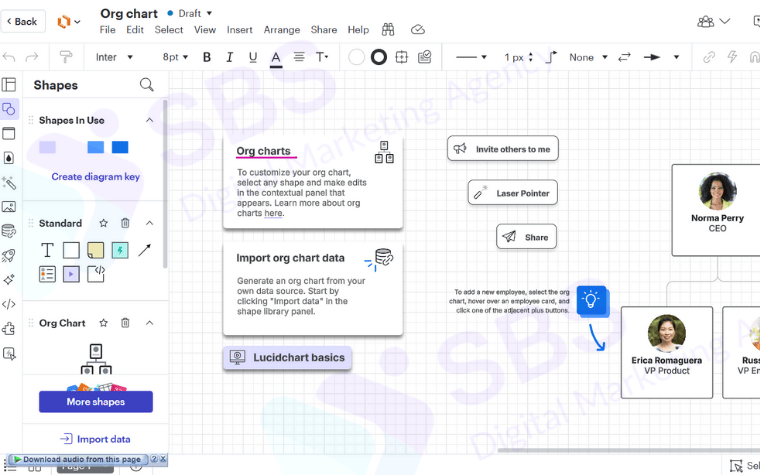Image resolution: width=760 pixels, height=475 pixels.
Task: Open the text color picker
Action: 276,58
